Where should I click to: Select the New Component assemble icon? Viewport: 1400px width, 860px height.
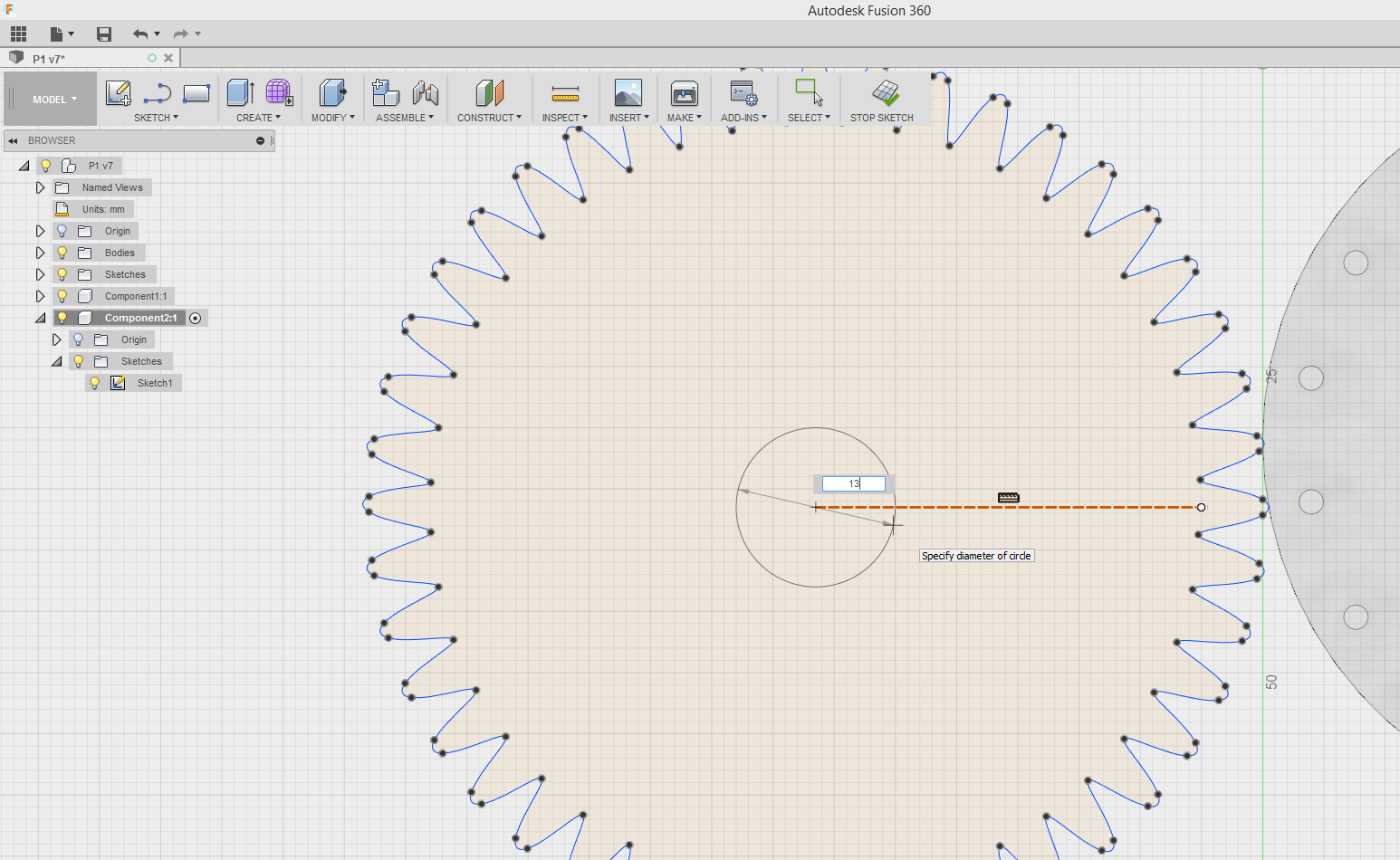tap(386, 92)
